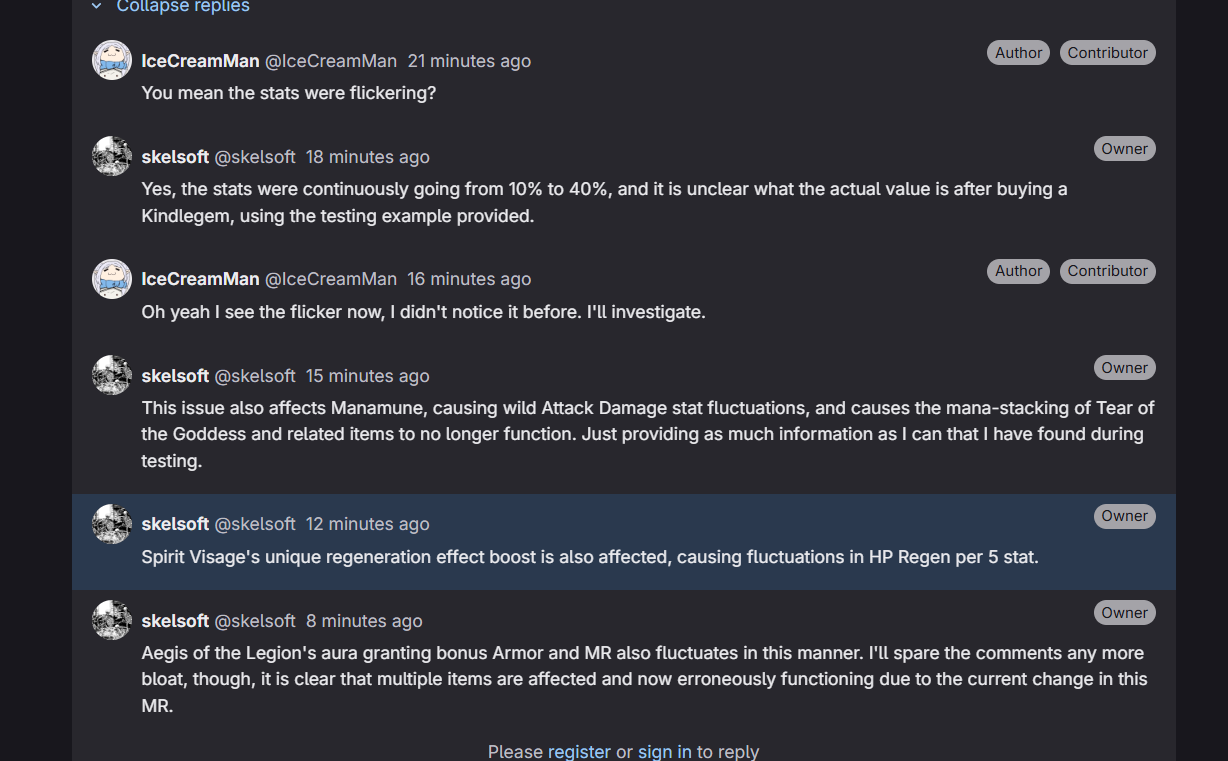Click the "12 minutes ago" timestamp
1228x761 pixels.
point(367,524)
